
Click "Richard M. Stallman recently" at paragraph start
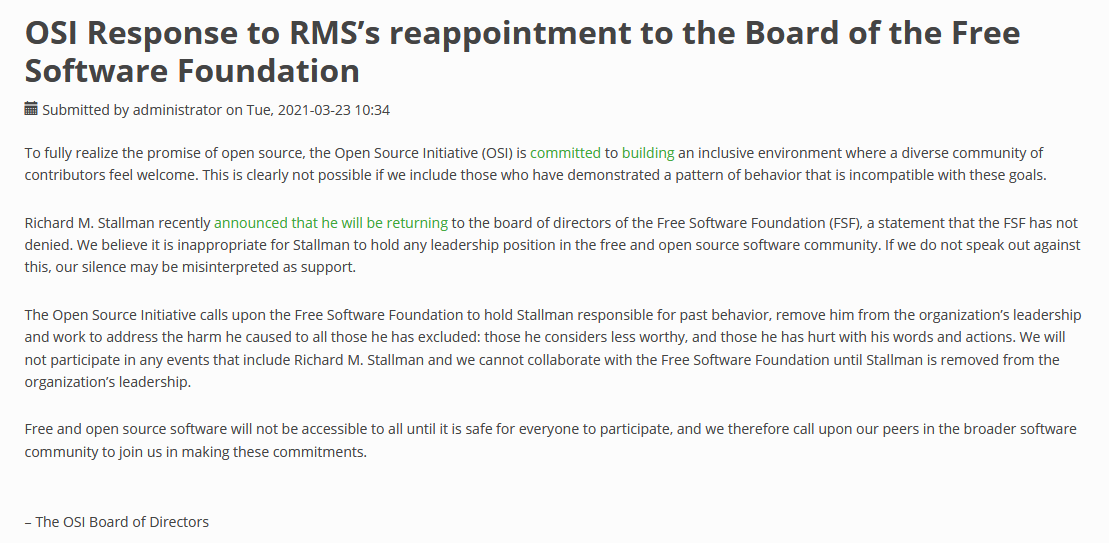(x=117, y=223)
